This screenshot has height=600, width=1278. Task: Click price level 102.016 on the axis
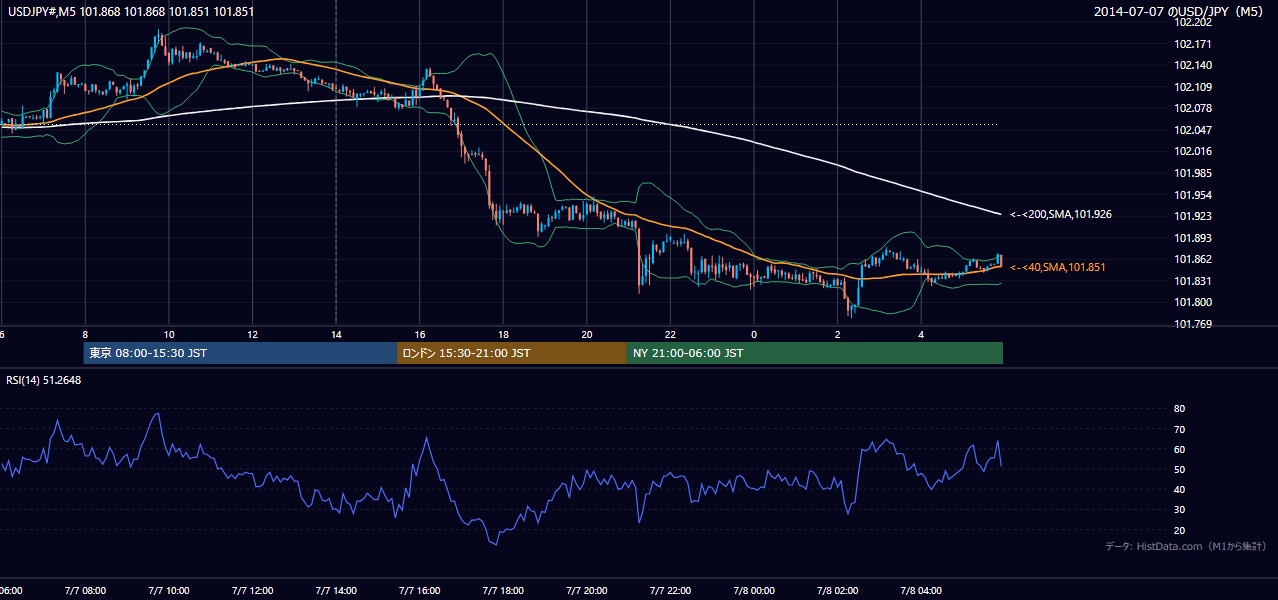pyautogui.click(x=1195, y=151)
